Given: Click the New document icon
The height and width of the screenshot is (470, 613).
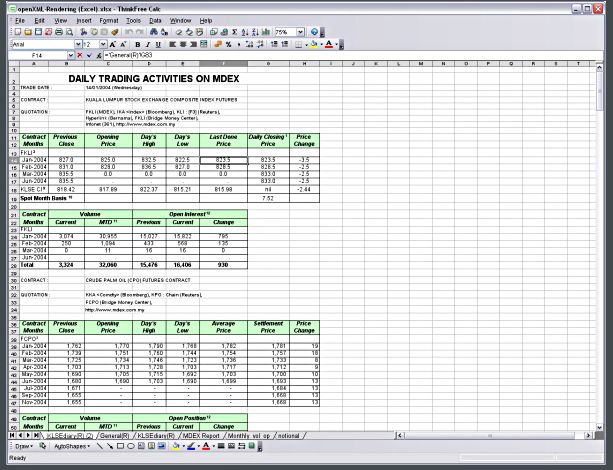Looking at the screenshot, I should tap(18, 32).
